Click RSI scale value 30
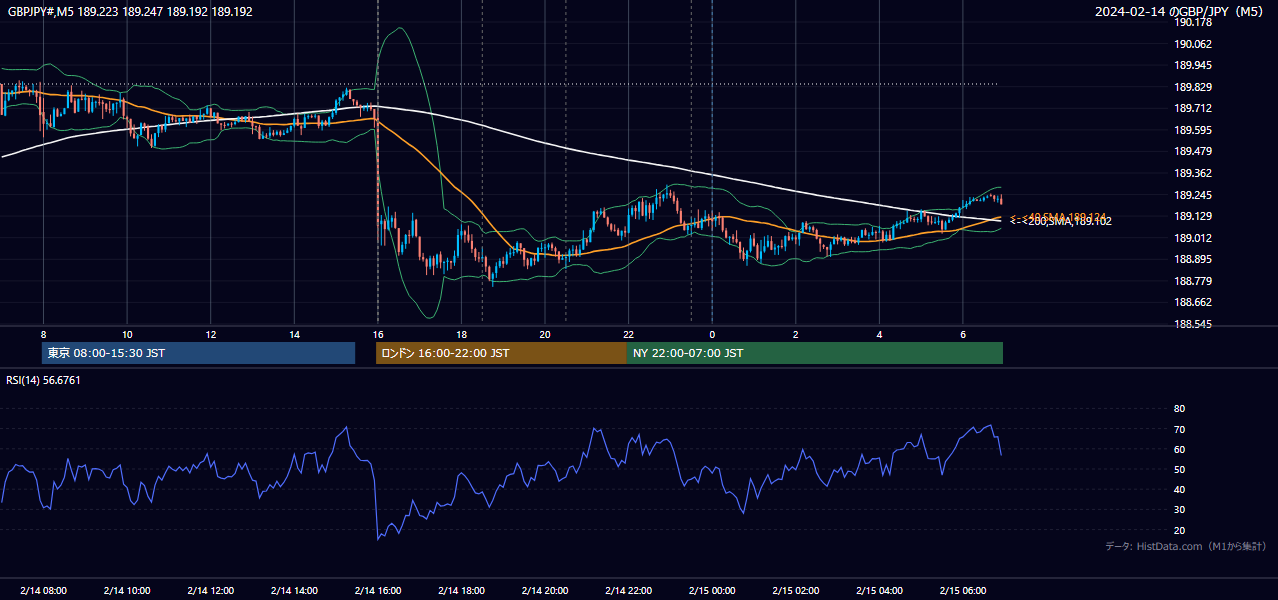The width and height of the screenshot is (1278, 600). (1179, 510)
